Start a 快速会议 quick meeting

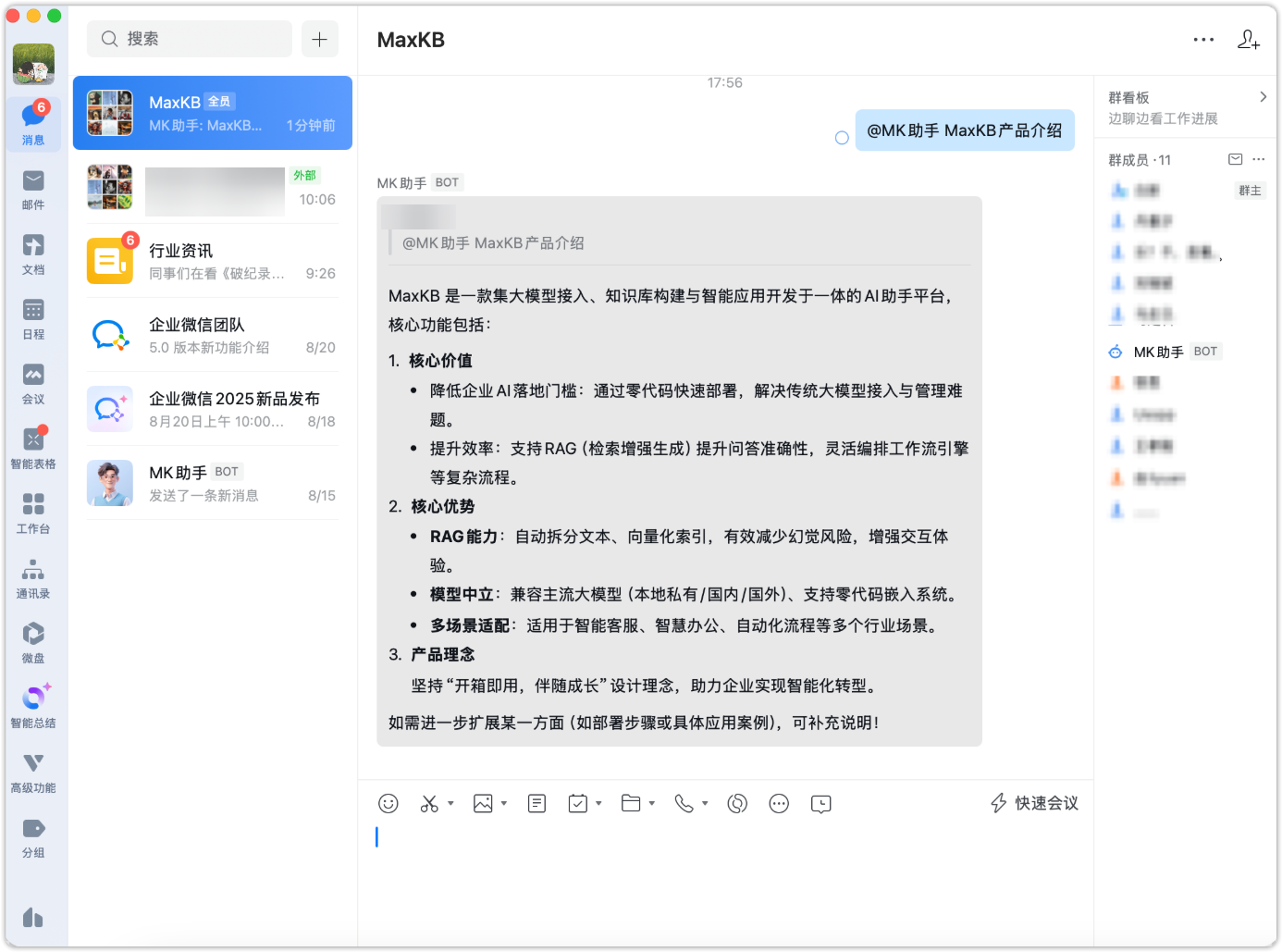(x=1033, y=803)
